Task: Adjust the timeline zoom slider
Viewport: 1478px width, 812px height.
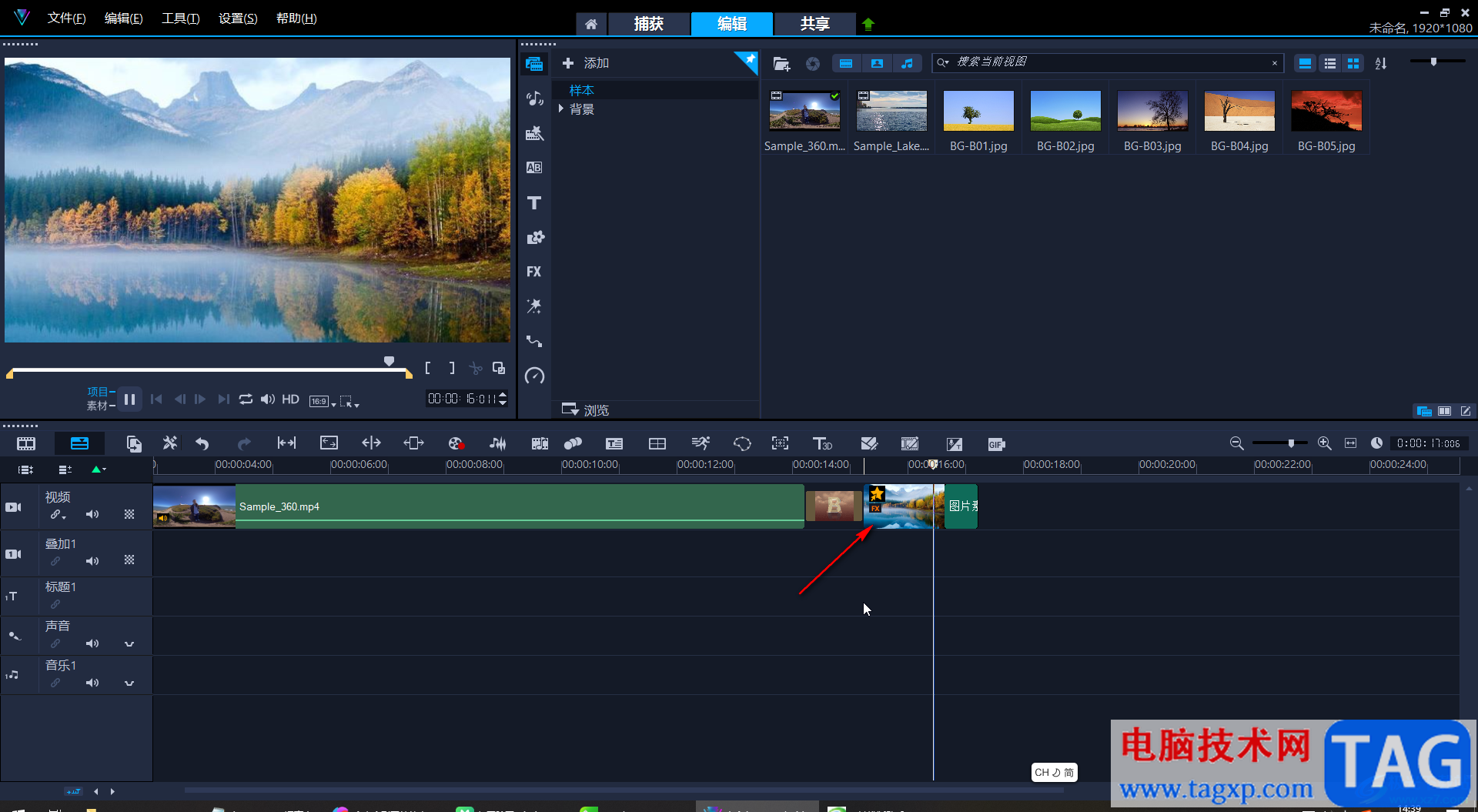Action: pos(1291,443)
